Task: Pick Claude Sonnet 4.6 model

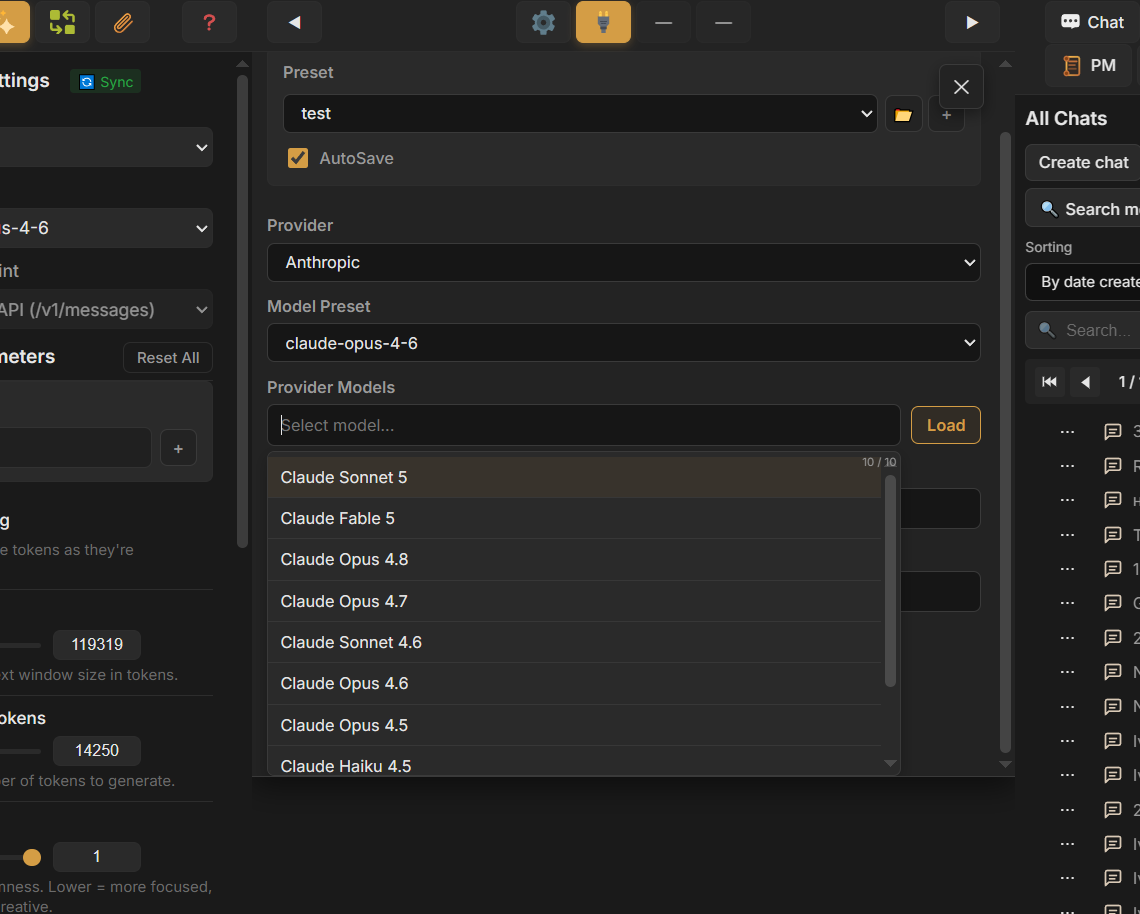Action: [x=574, y=643]
